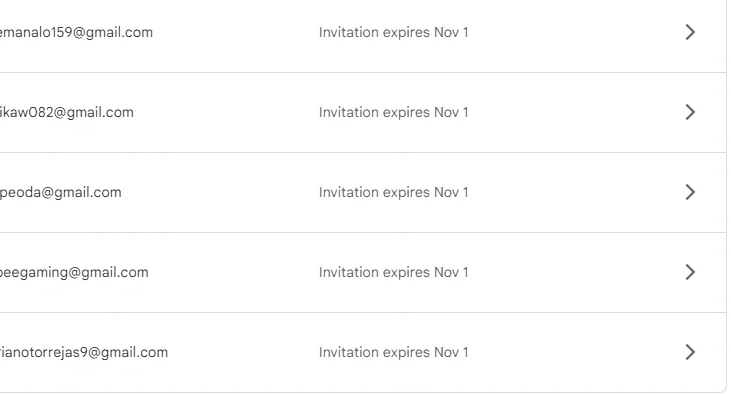Click empty space between rianotorrejas9 status and its chevron
Screen dimensions: 731x394
click(x=577, y=353)
